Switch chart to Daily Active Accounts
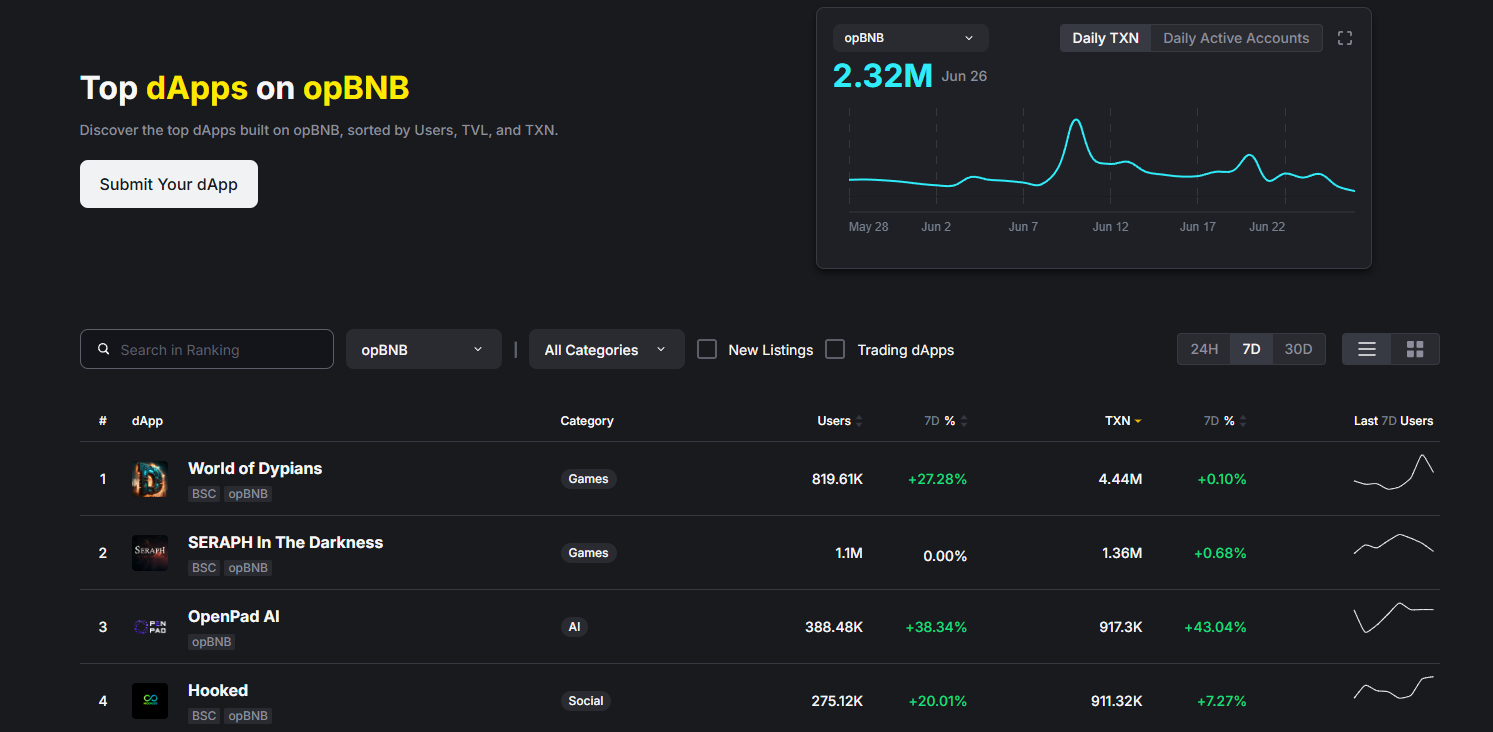 [x=1236, y=38]
